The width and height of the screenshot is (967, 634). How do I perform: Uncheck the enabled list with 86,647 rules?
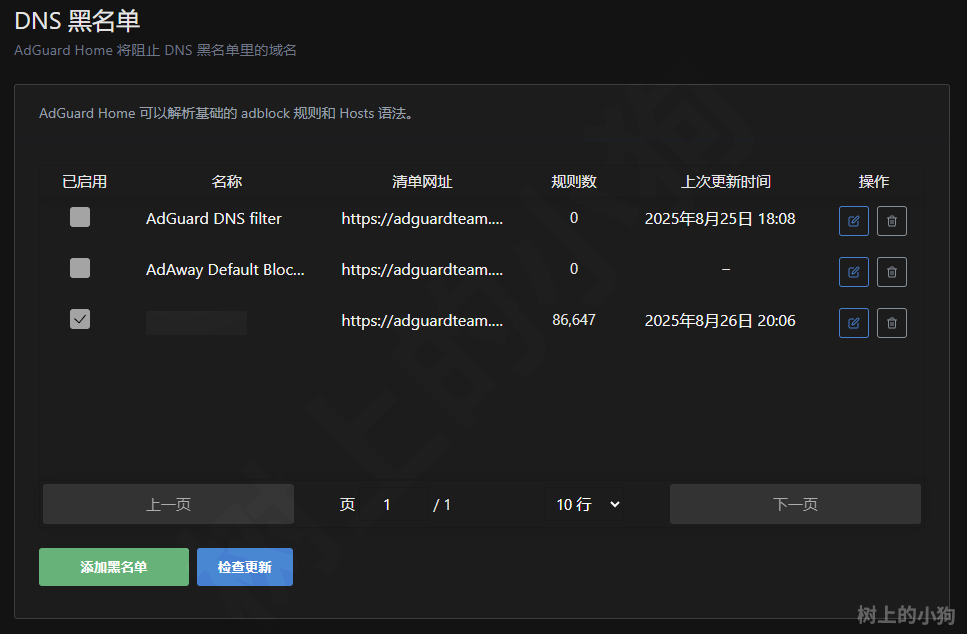coord(80,319)
